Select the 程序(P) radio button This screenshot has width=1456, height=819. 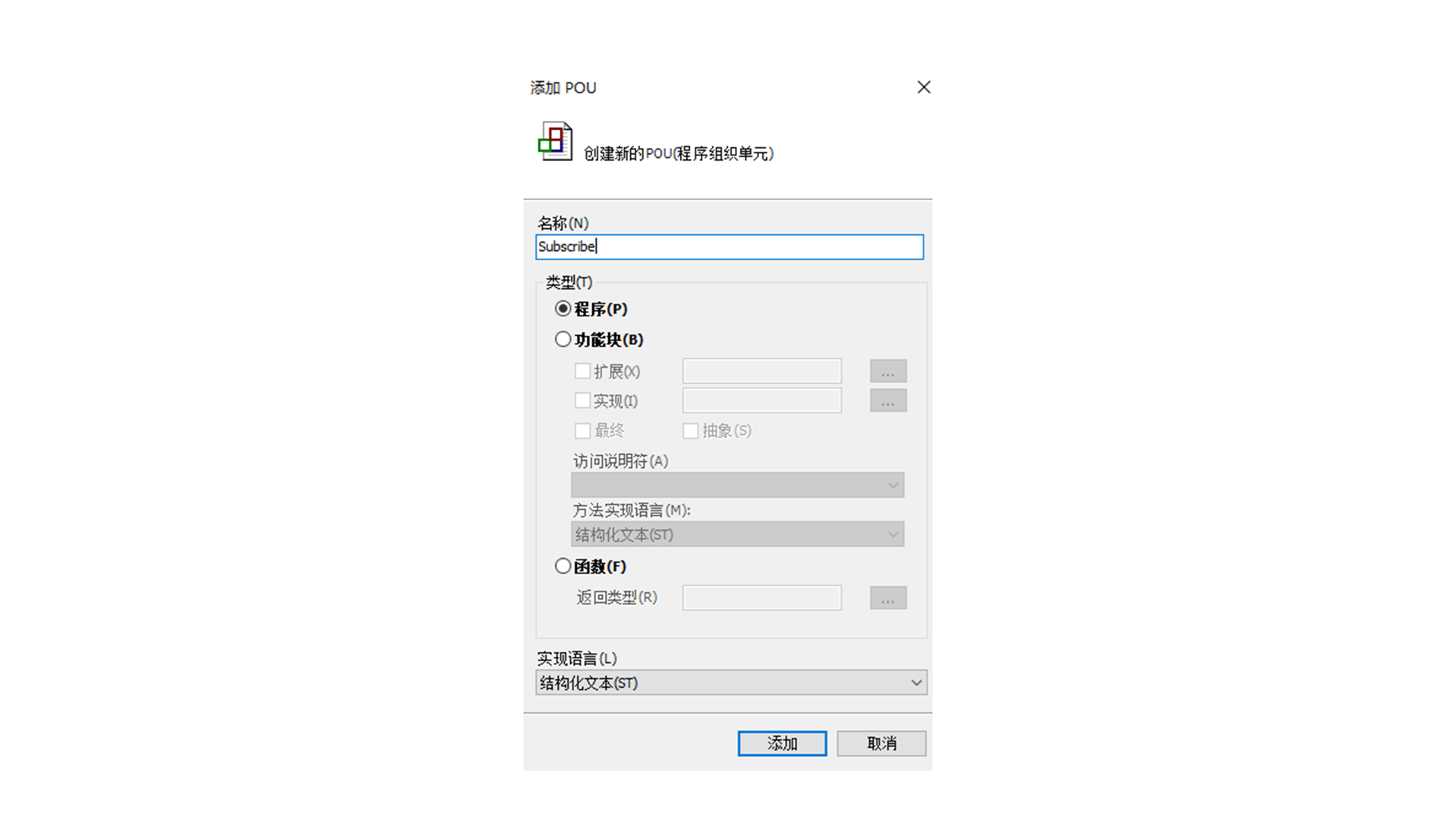[563, 309]
